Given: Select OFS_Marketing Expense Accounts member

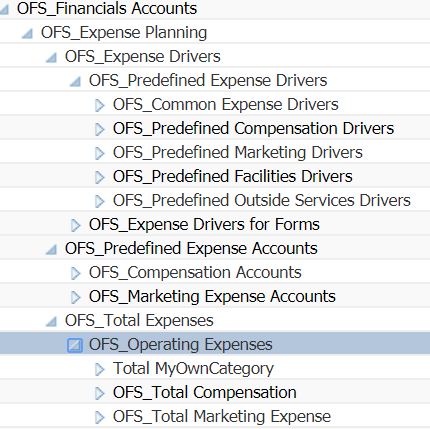Looking at the screenshot, I should (212, 296).
